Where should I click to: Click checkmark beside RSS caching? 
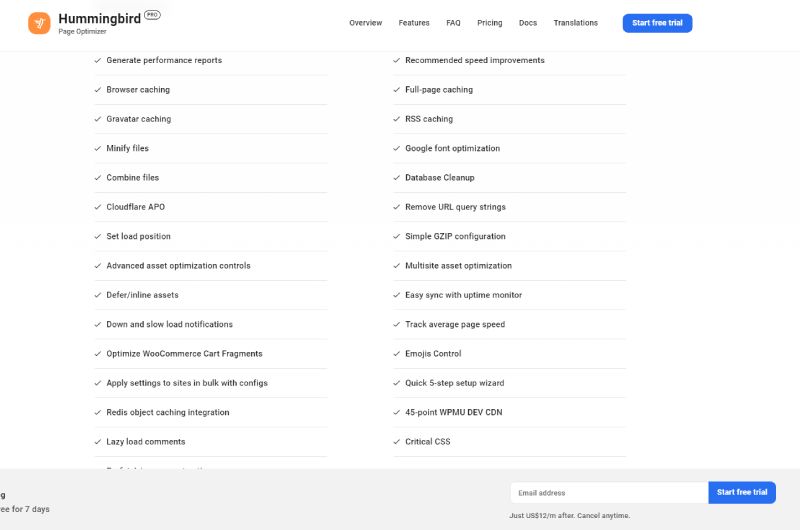pos(396,119)
